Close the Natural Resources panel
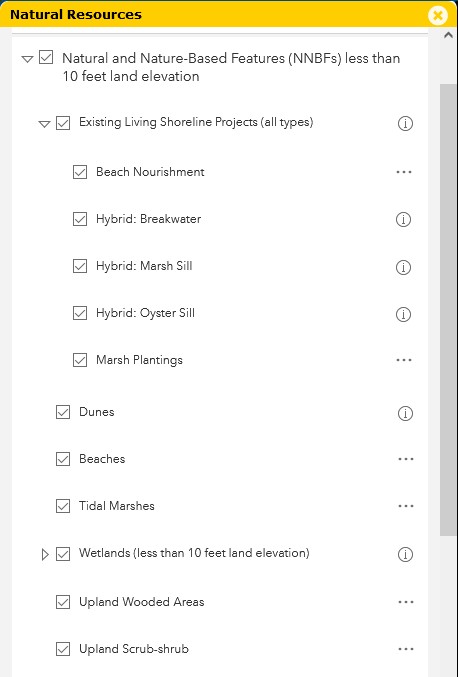This screenshot has height=677, width=458. [438, 16]
